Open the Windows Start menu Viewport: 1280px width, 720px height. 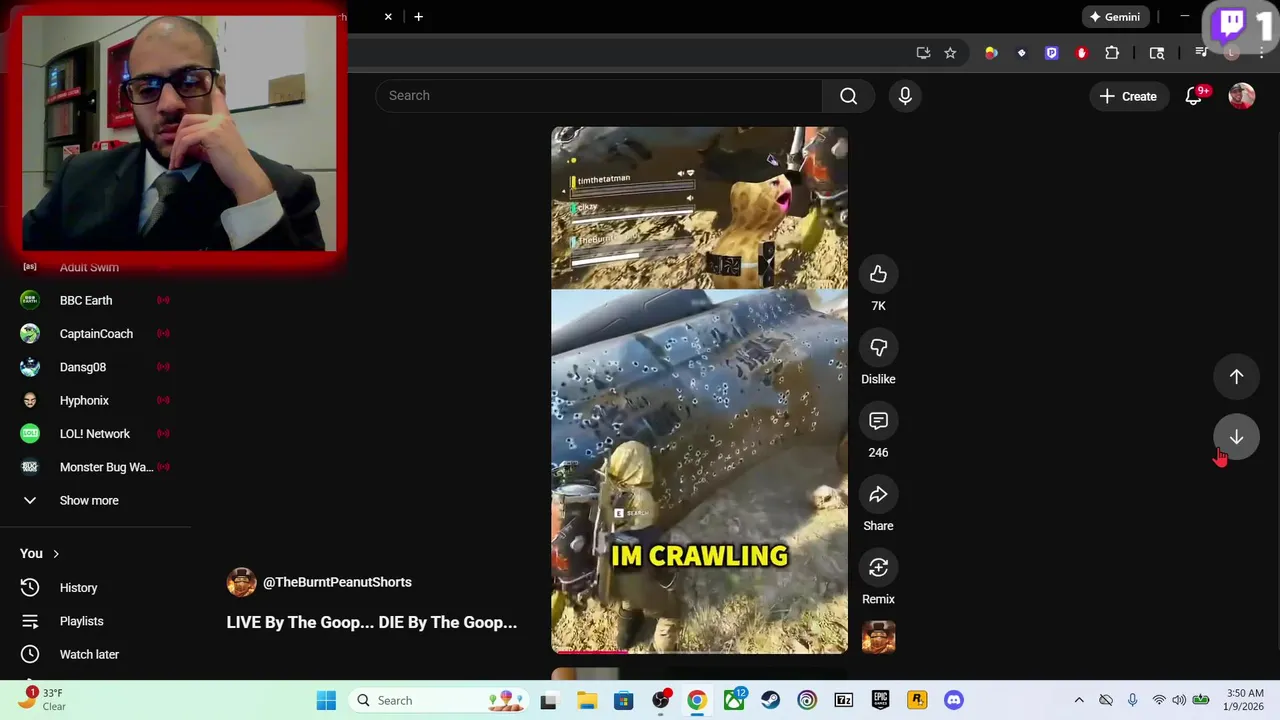tap(326, 700)
